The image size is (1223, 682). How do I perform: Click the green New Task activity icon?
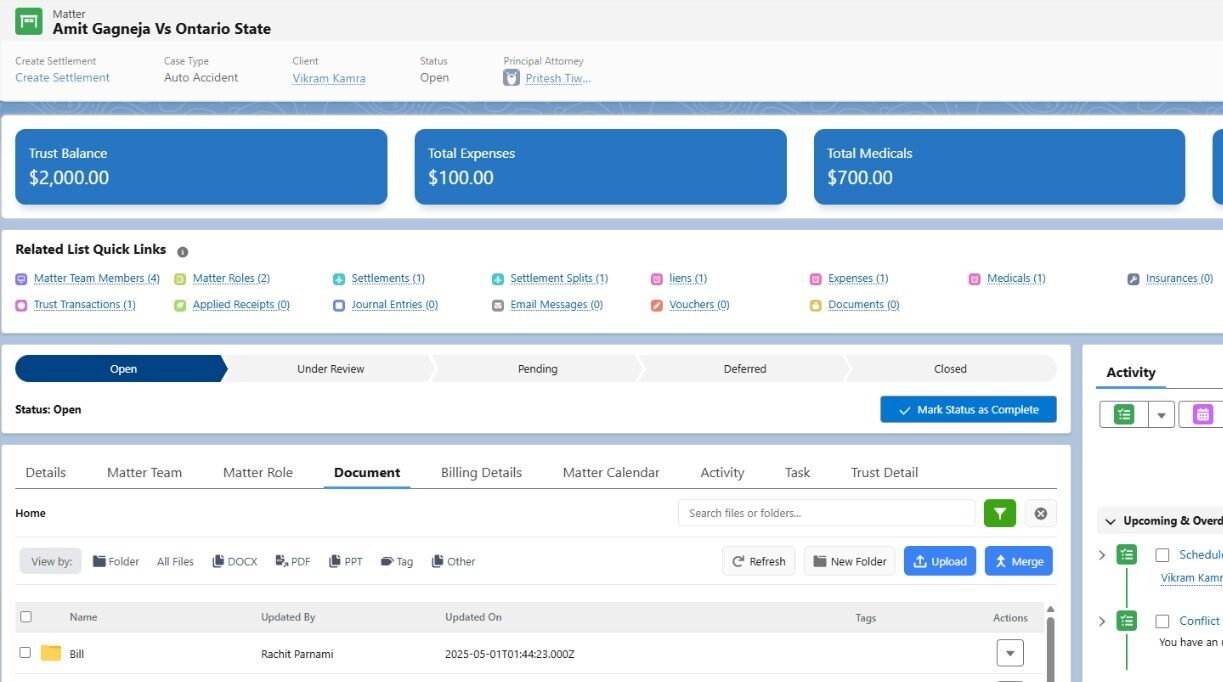tap(1124, 414)
